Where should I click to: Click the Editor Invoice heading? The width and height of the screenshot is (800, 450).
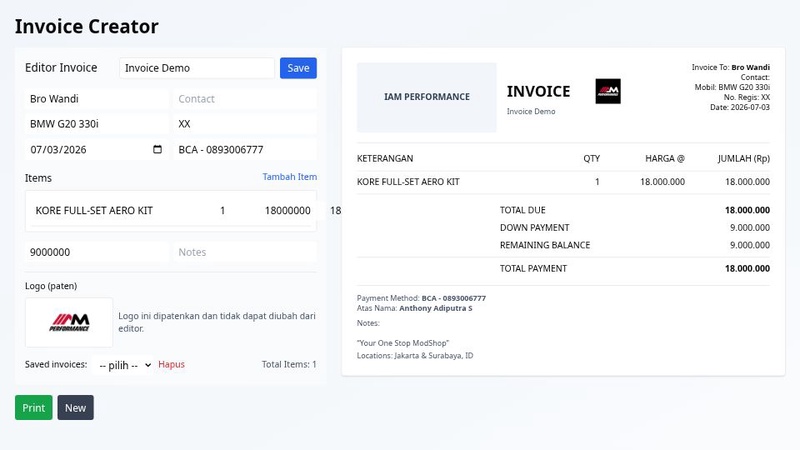click(x=61, y=68)
